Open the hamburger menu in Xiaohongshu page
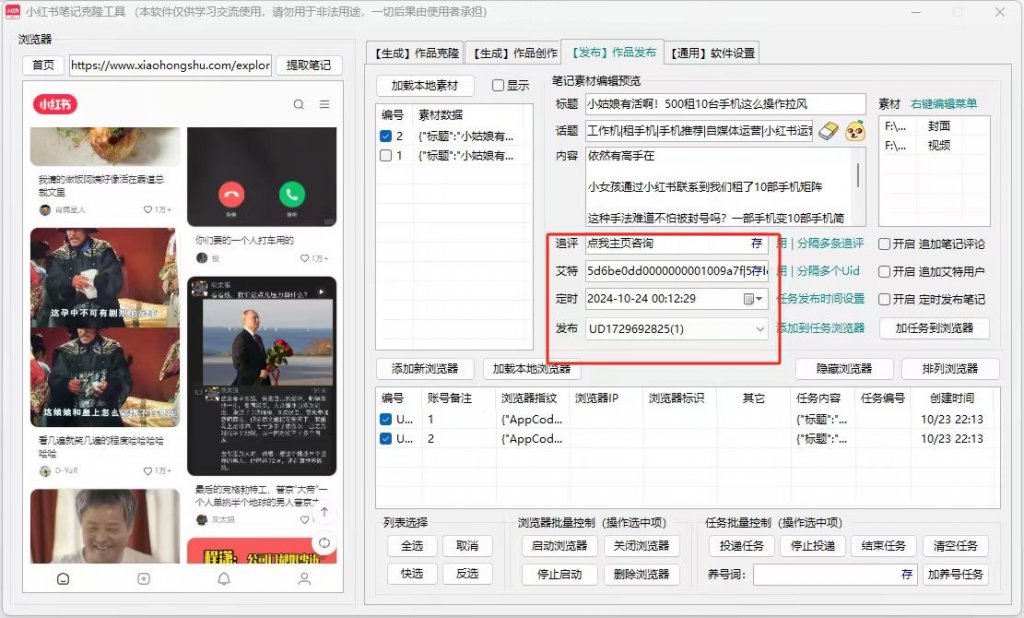 click(x=324, y=104)
